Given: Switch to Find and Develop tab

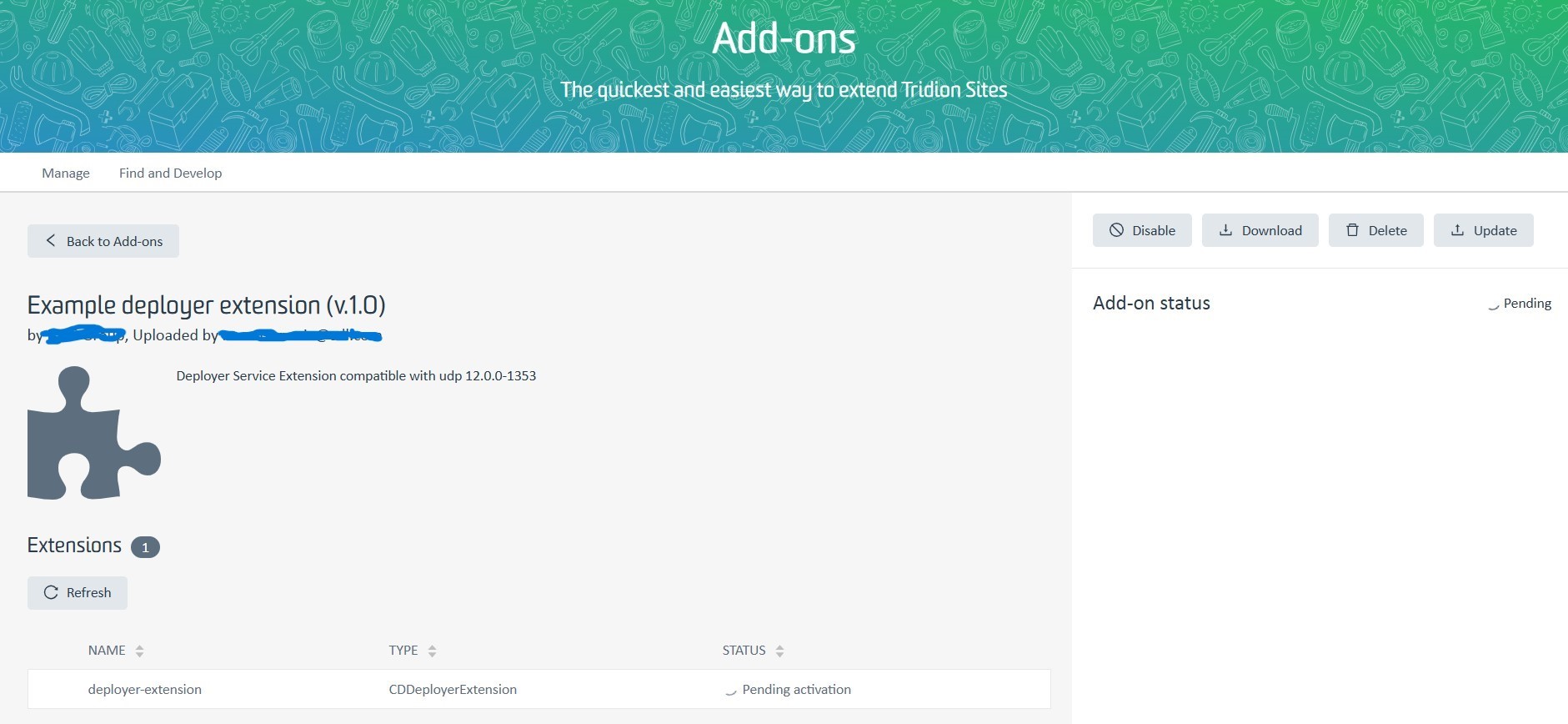Looking at the screenshot, I should 170,173.
